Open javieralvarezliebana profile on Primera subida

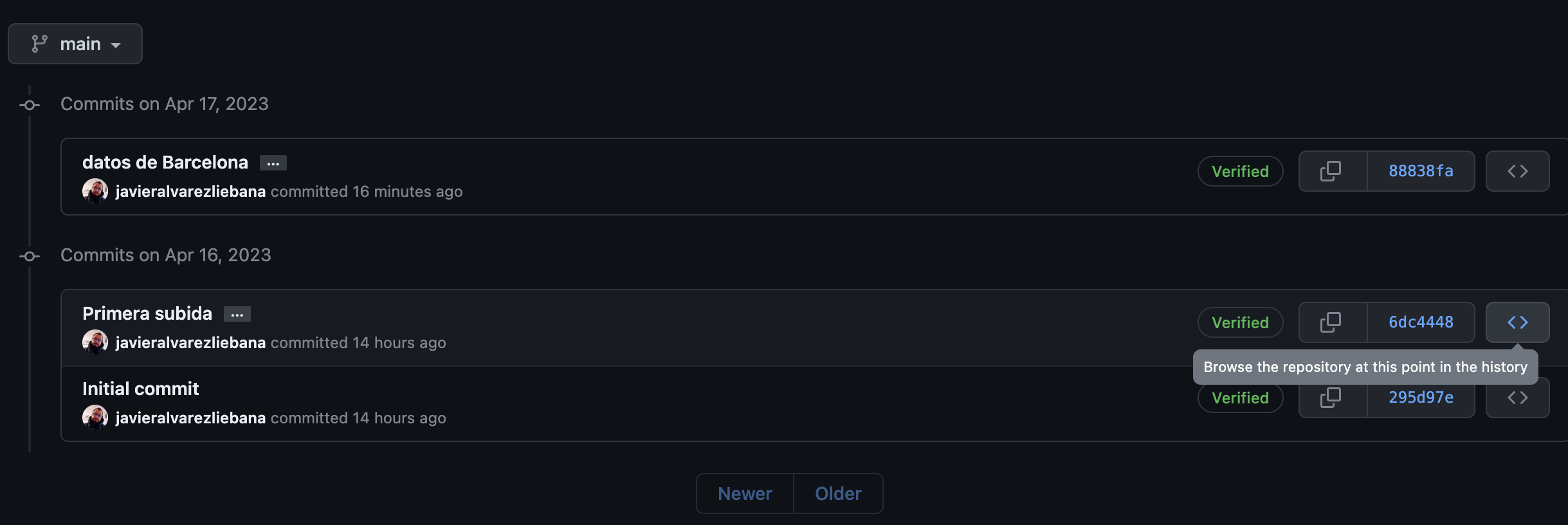[x=190, y=343]
